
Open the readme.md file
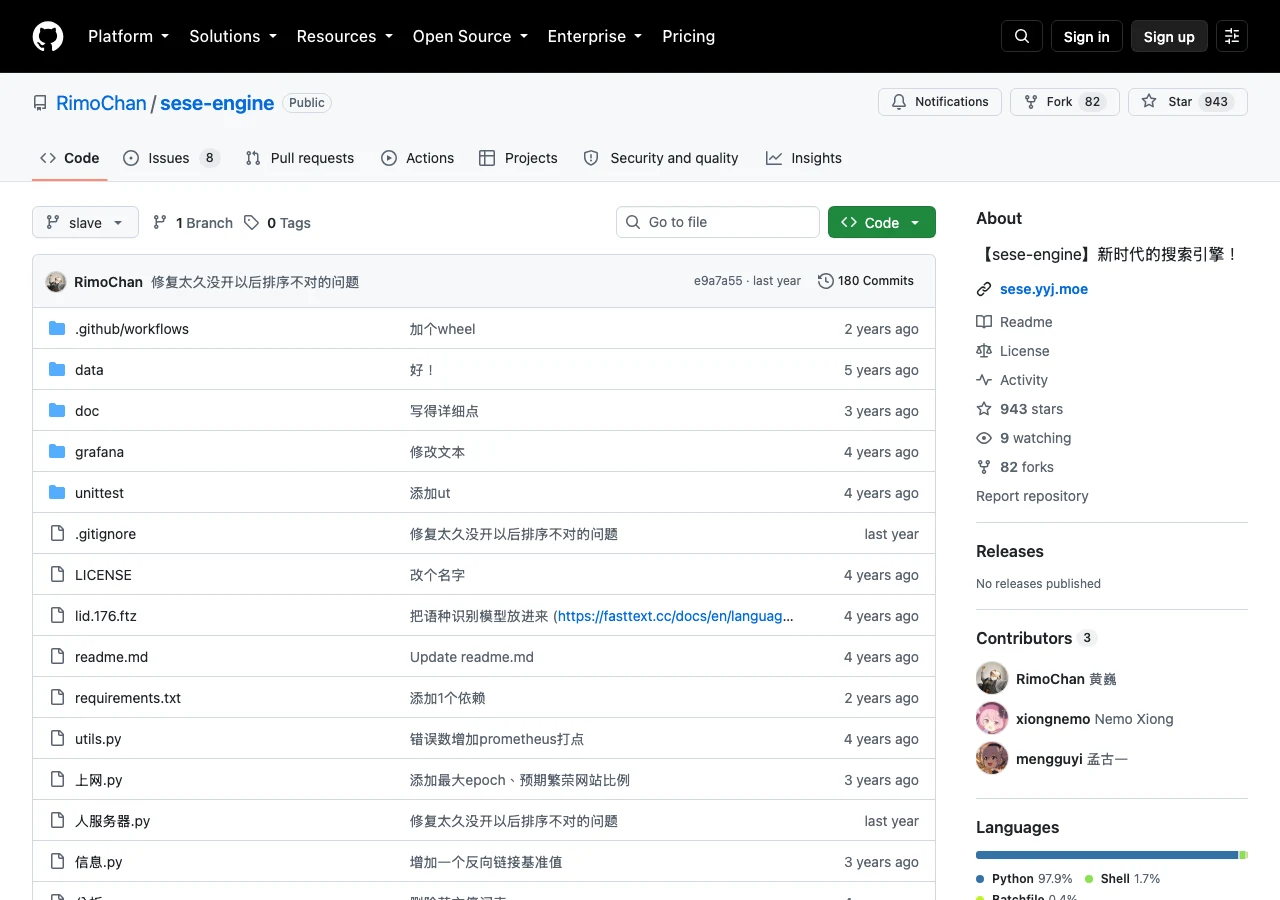111,656
